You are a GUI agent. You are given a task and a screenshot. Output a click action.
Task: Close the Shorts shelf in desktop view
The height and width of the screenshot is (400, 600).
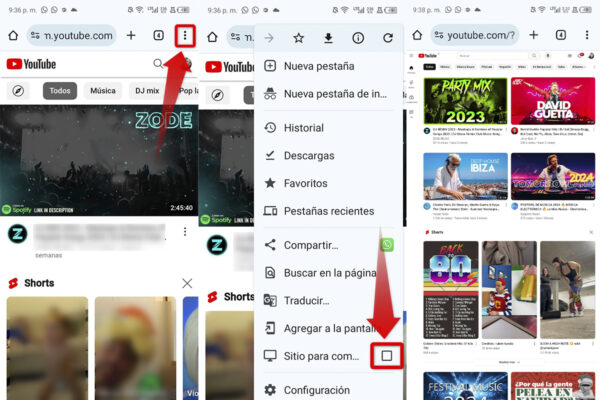[591, 232]
